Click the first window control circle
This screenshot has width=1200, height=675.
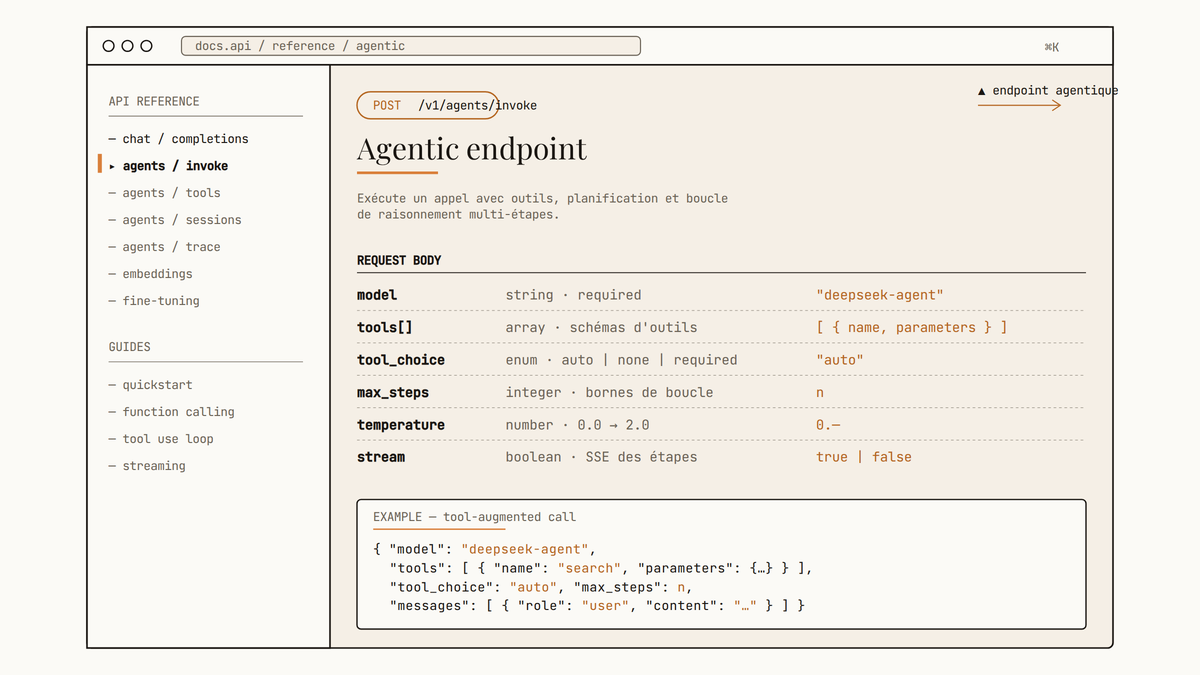click(x=109, y=46)
